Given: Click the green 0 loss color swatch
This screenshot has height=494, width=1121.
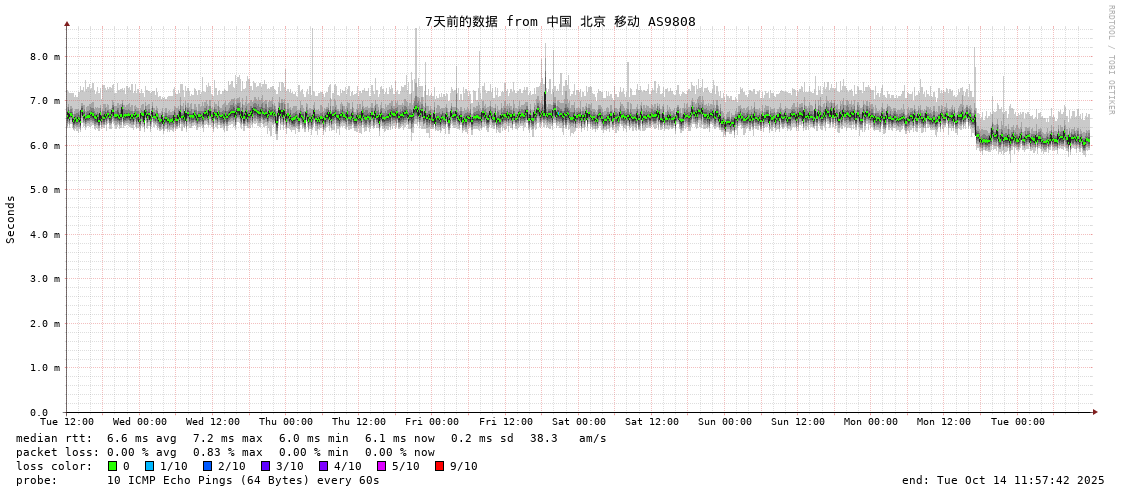Looking at the screenshot, I should [x=113, y=466].
